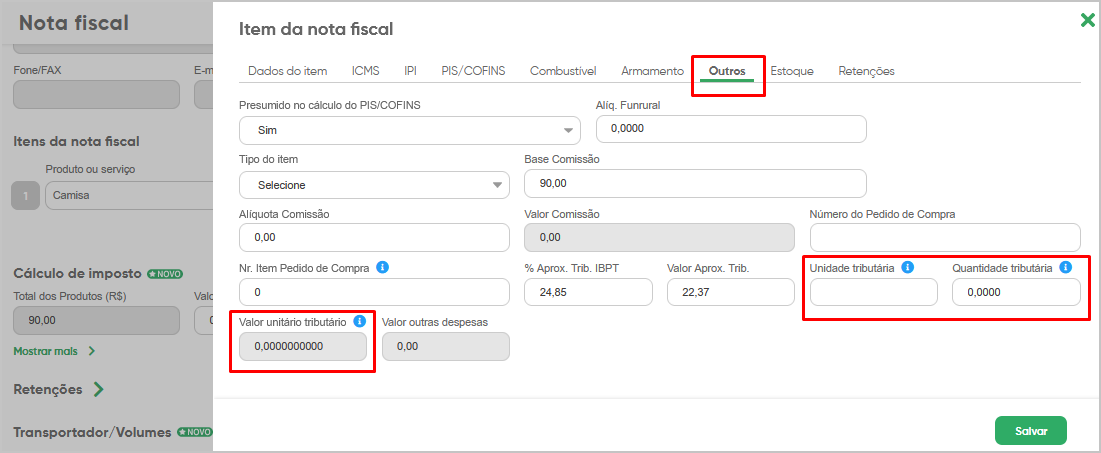The image size is (1101, 453).
Task: Open the Tipo do item dropdown
Action: pos(374,185)
